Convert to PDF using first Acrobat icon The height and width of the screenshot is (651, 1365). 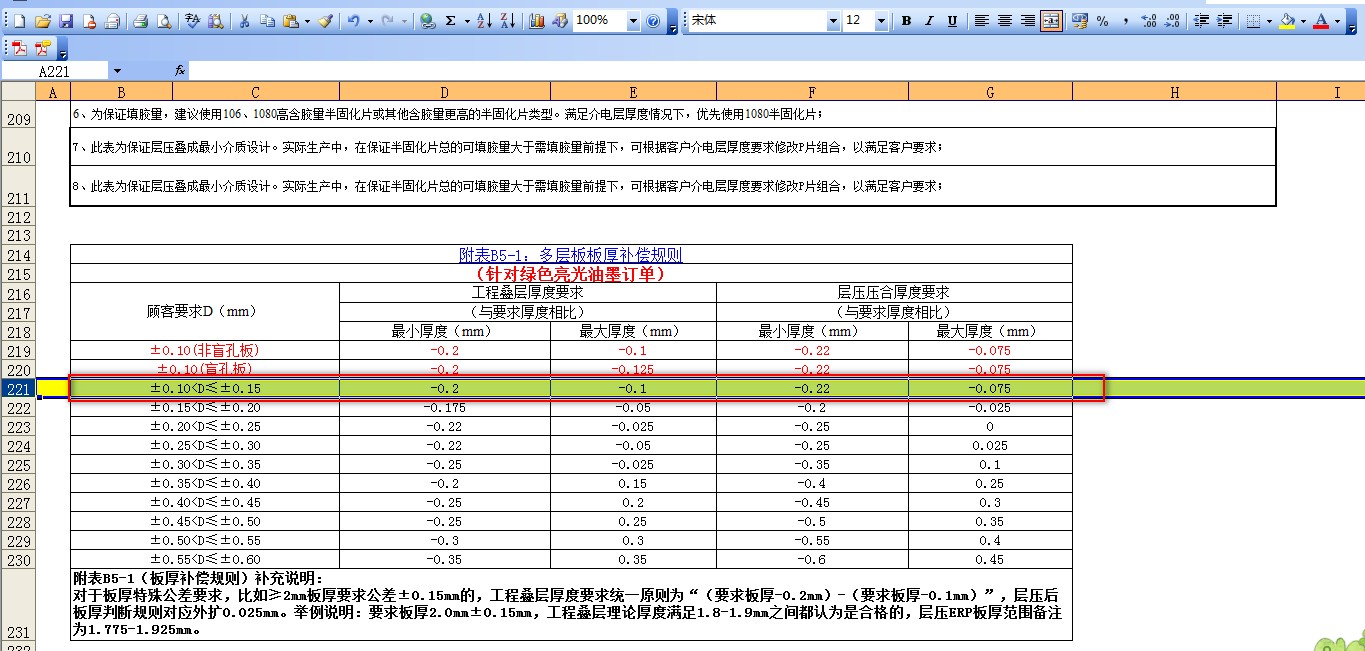coord(19,48)
